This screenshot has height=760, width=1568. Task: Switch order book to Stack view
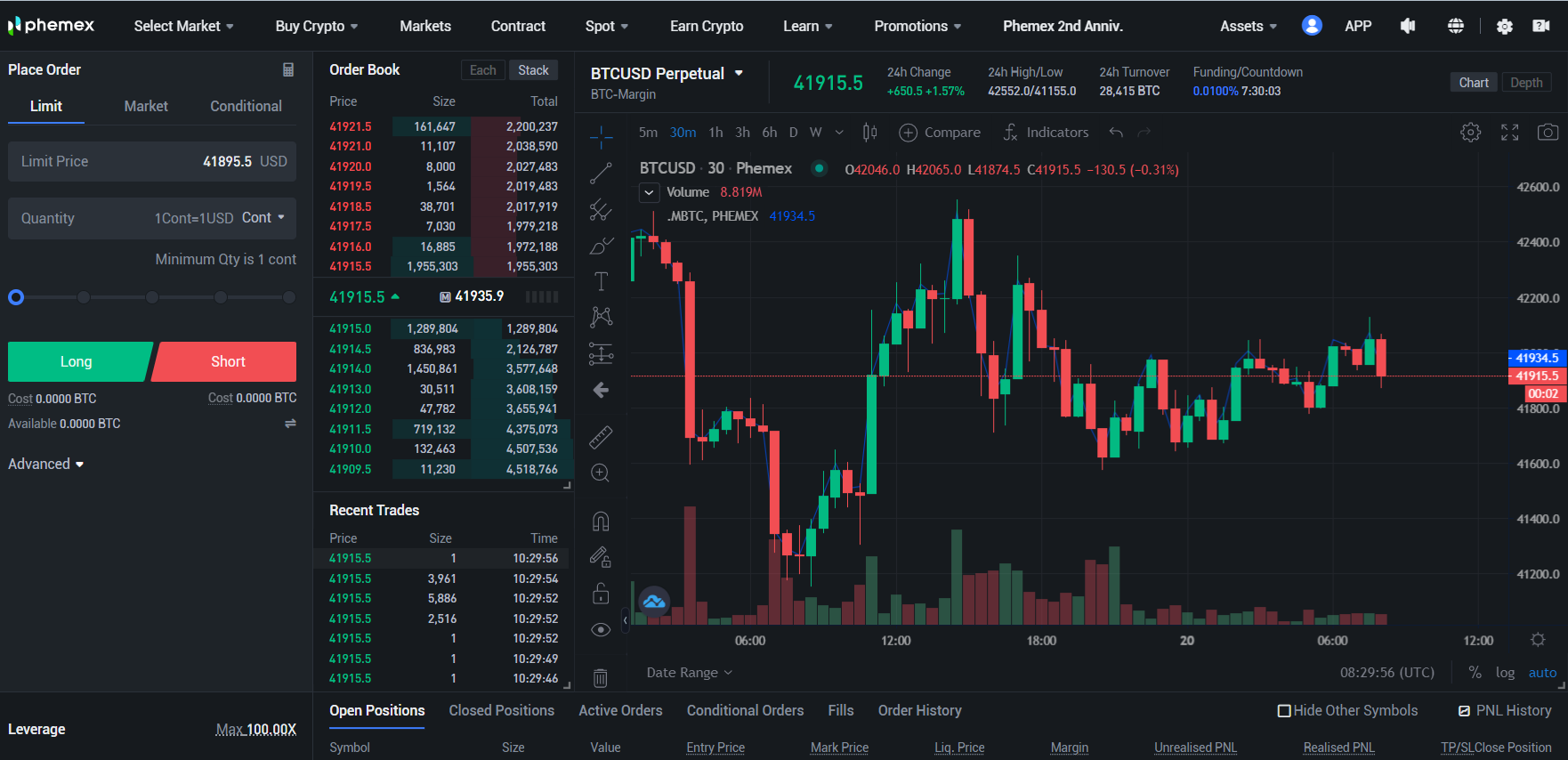[x=533, y=70]
